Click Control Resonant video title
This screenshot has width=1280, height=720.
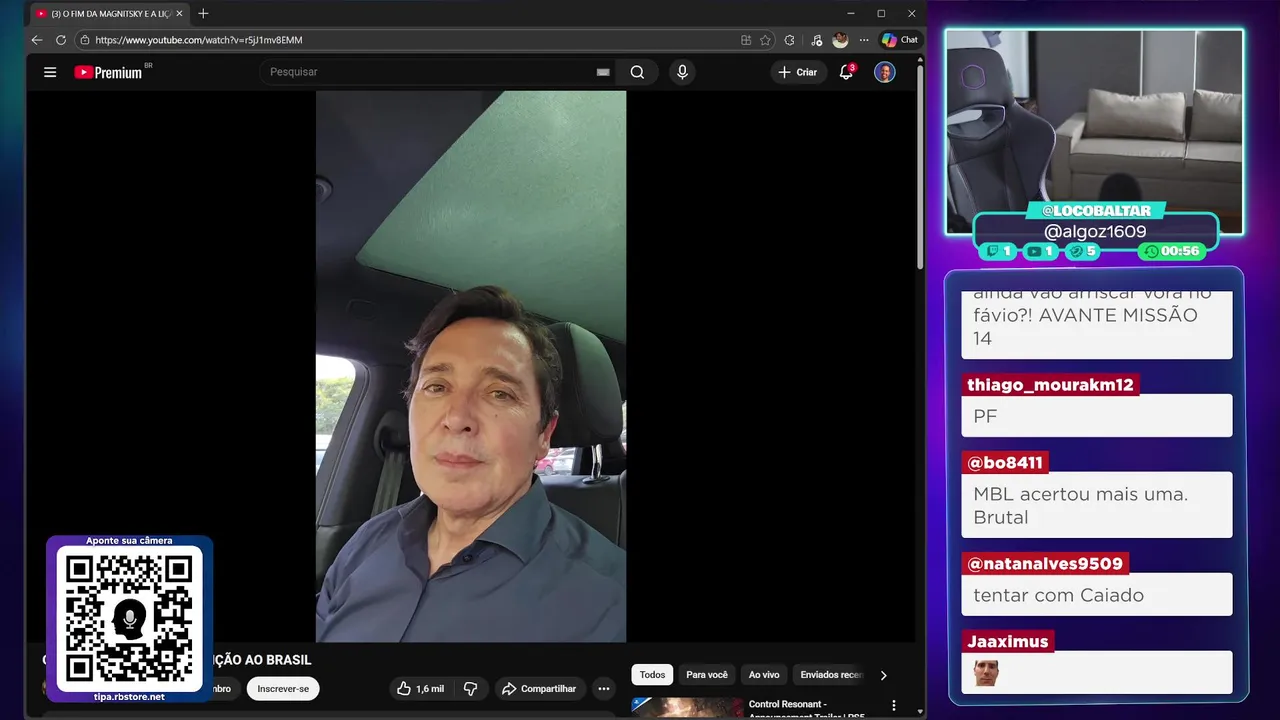pyautogui.click(x=807, y=709)
